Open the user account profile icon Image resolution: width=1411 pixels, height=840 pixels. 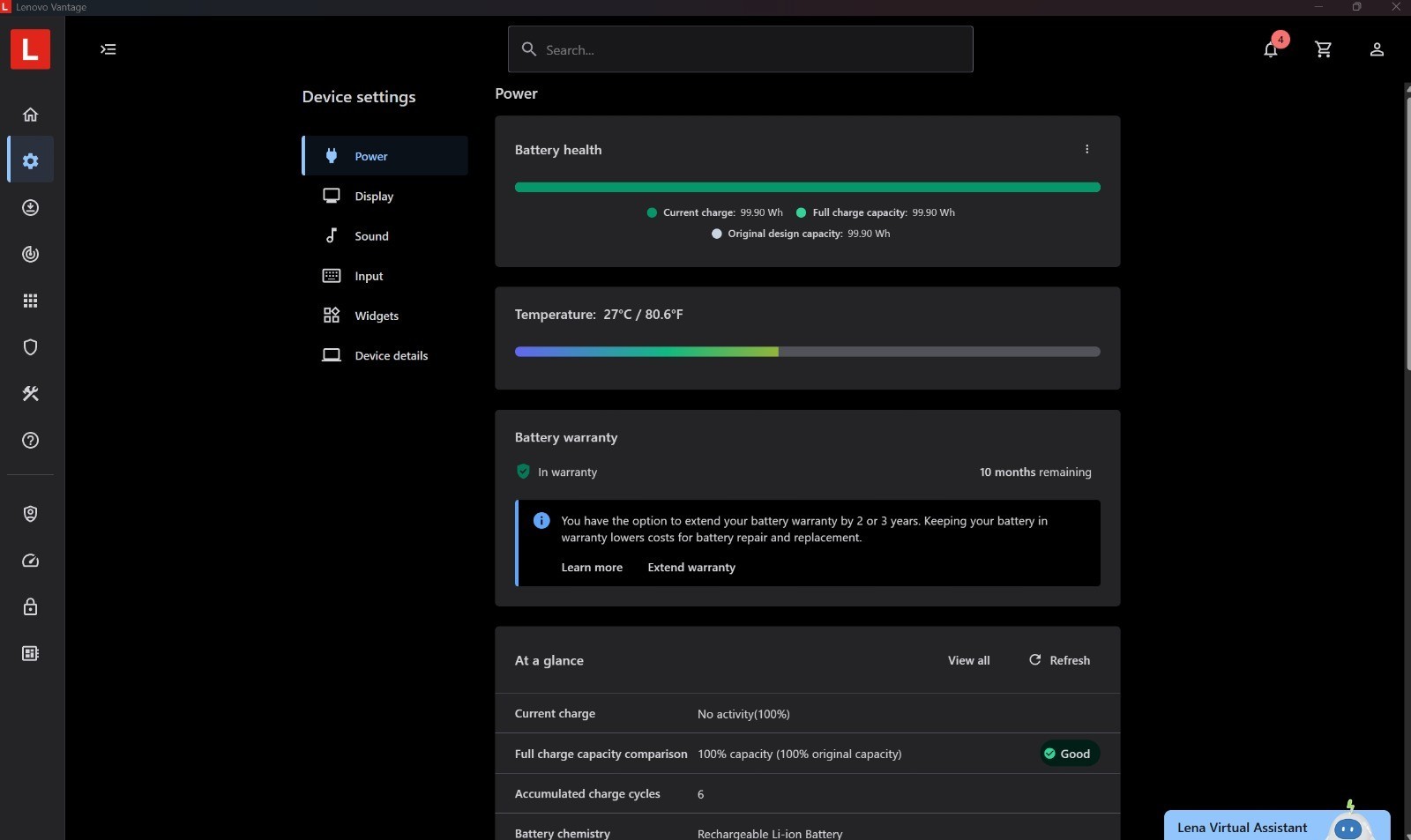click(1377, 49)
